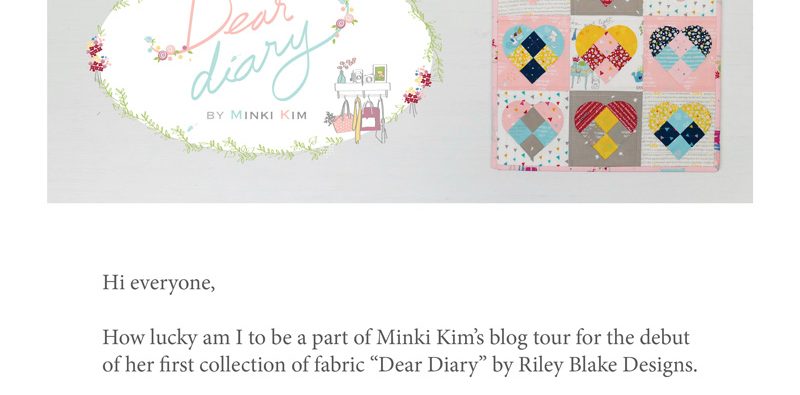Select the yellow heart quilt block
The height and width of the screenshot is (395, 800).
[606, 54]
